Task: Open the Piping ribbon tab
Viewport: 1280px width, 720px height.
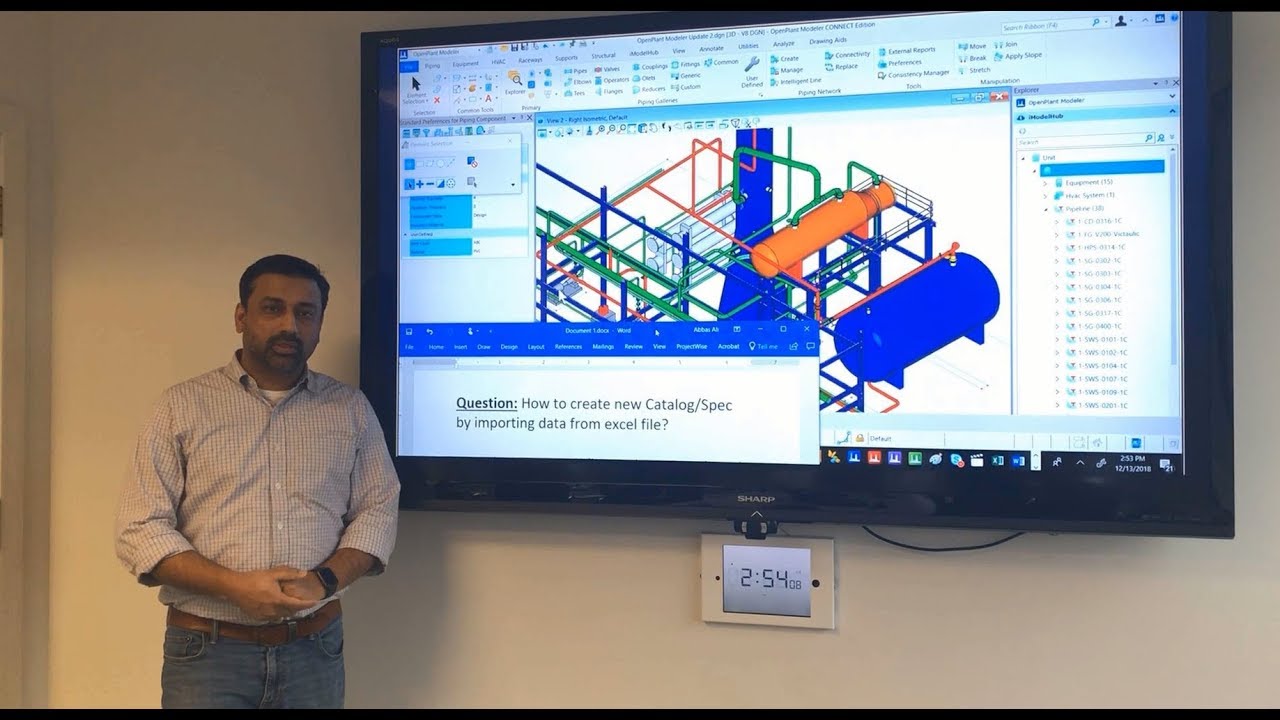Action: coord(432,65)
